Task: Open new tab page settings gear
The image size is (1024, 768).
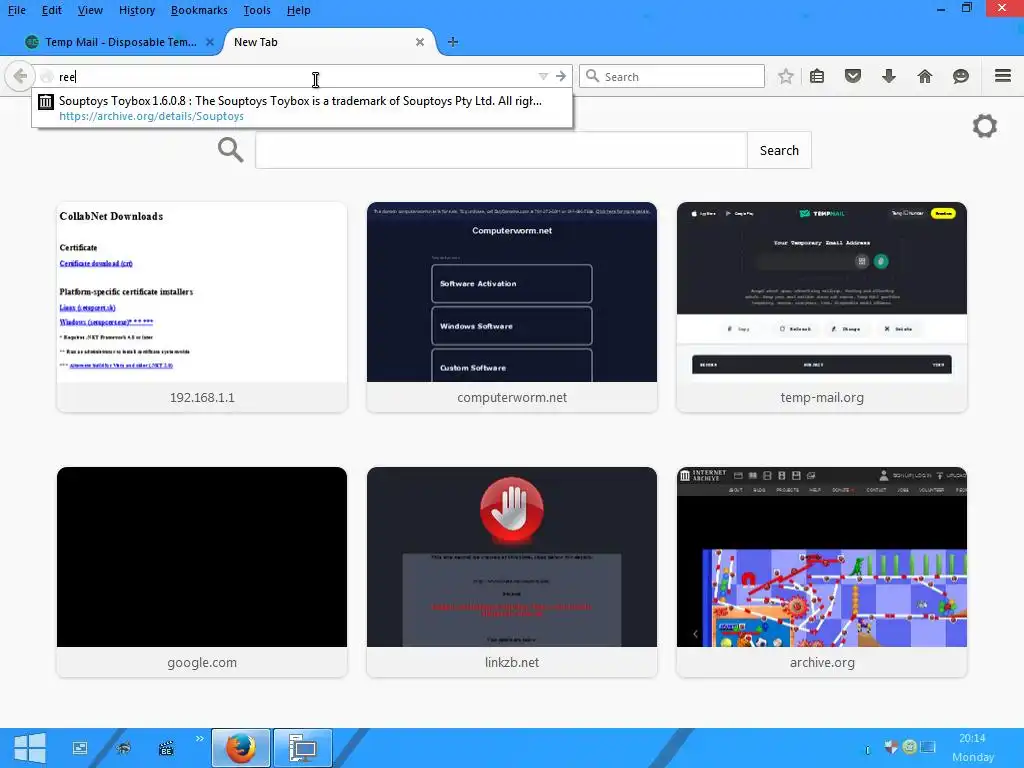Action: tap(985, 126)
